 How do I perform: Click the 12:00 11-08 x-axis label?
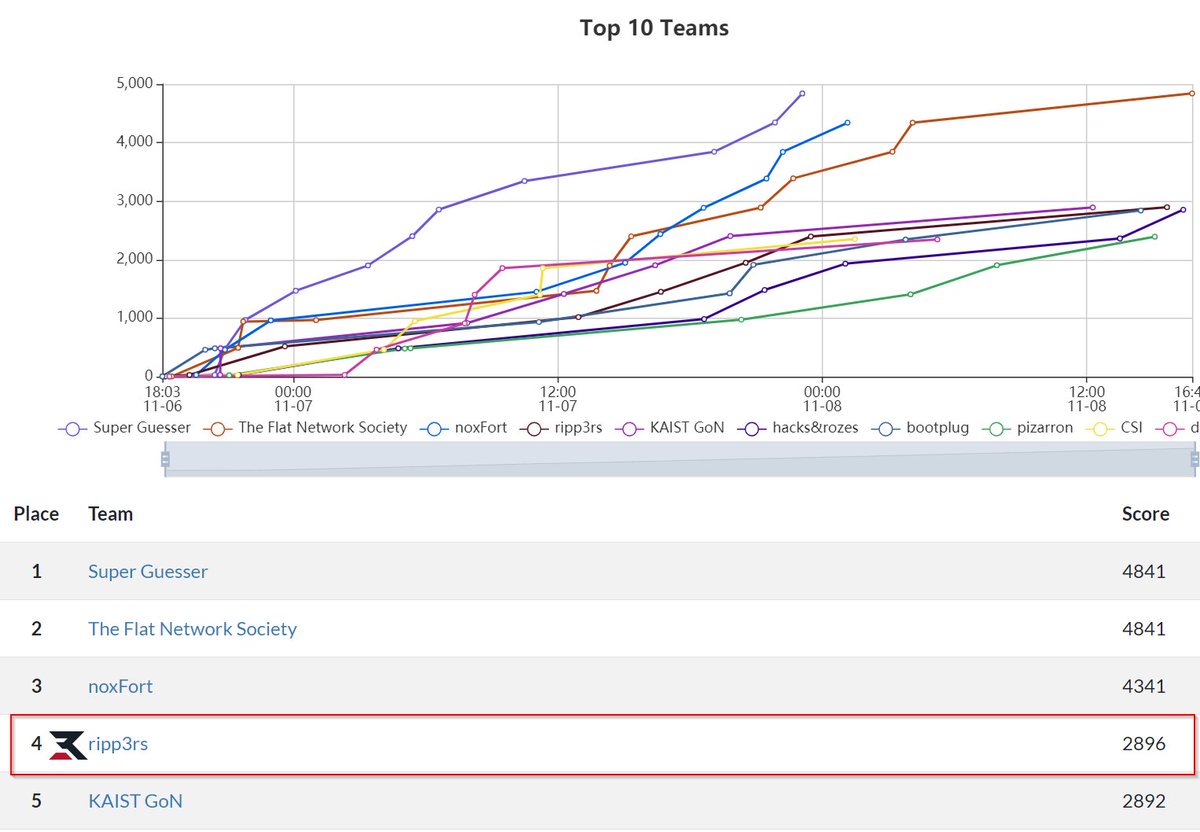(1087, 399)
